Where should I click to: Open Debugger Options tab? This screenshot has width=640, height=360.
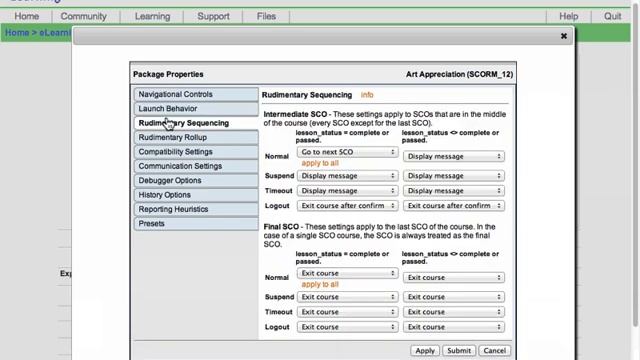(196, 180)
